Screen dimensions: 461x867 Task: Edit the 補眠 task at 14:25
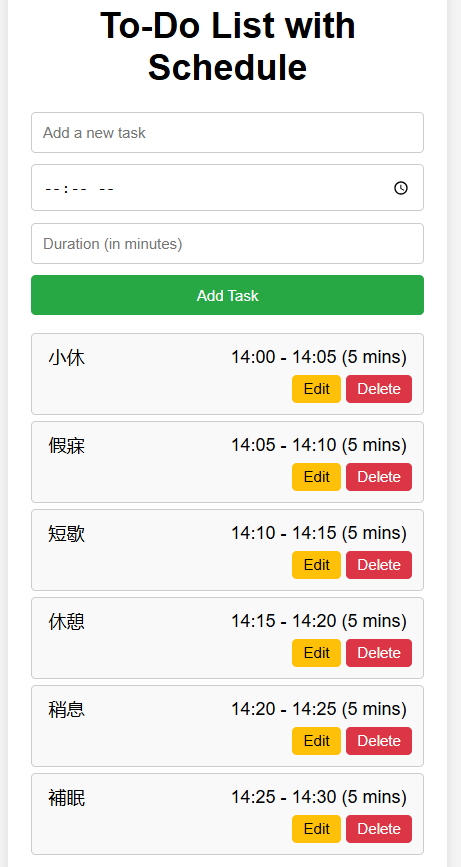[316, 828]
